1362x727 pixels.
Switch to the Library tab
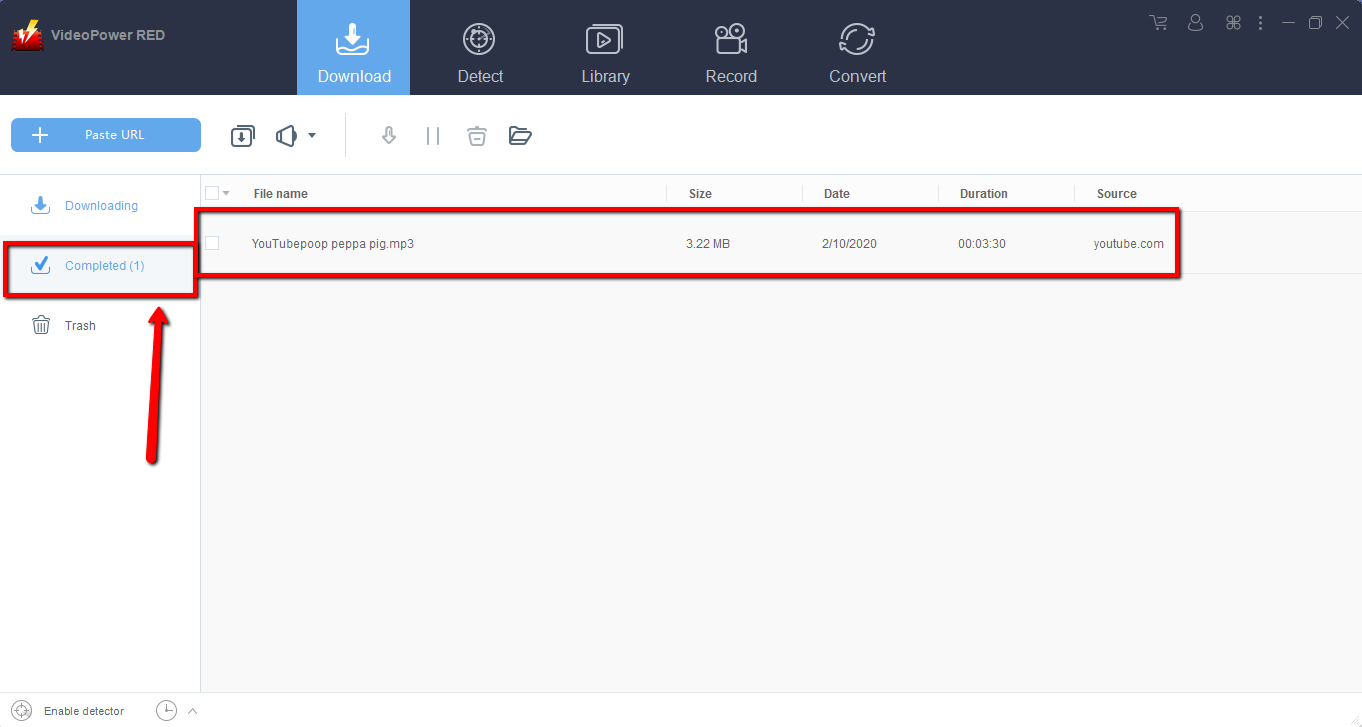pyautogui.click(x=605, y=47)
